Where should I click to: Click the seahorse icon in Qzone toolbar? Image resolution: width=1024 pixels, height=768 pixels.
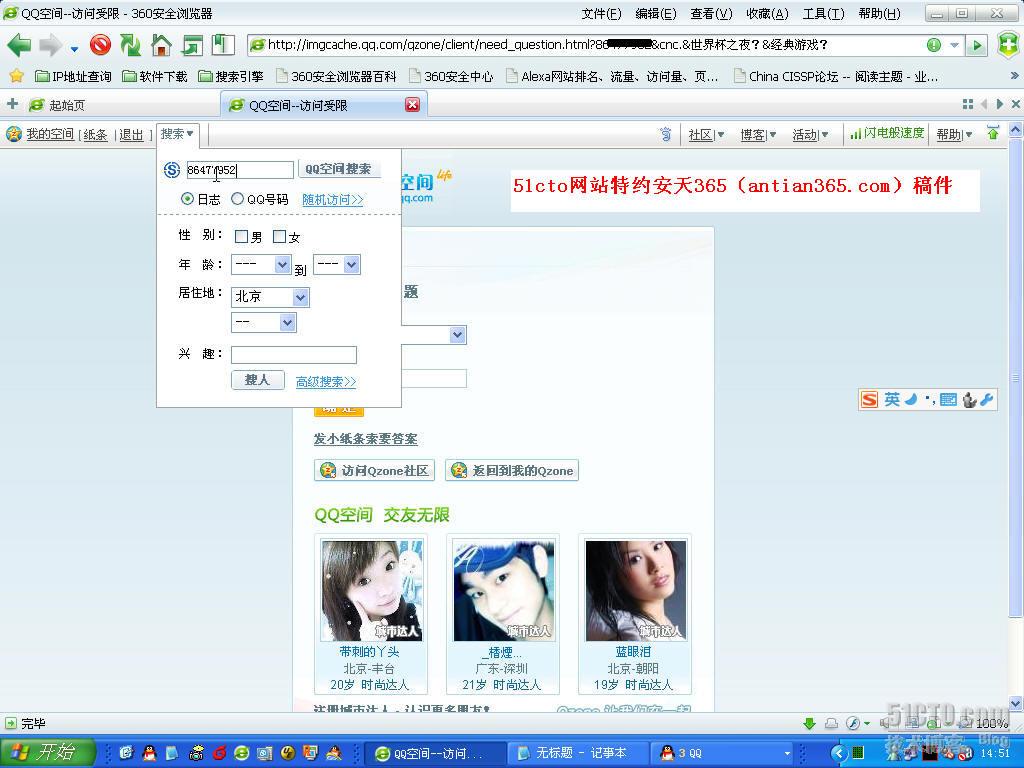665,134
